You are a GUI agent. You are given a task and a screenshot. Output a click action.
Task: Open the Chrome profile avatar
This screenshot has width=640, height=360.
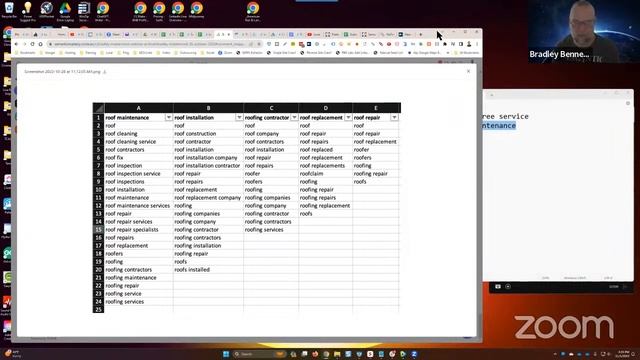coord(469,44)
